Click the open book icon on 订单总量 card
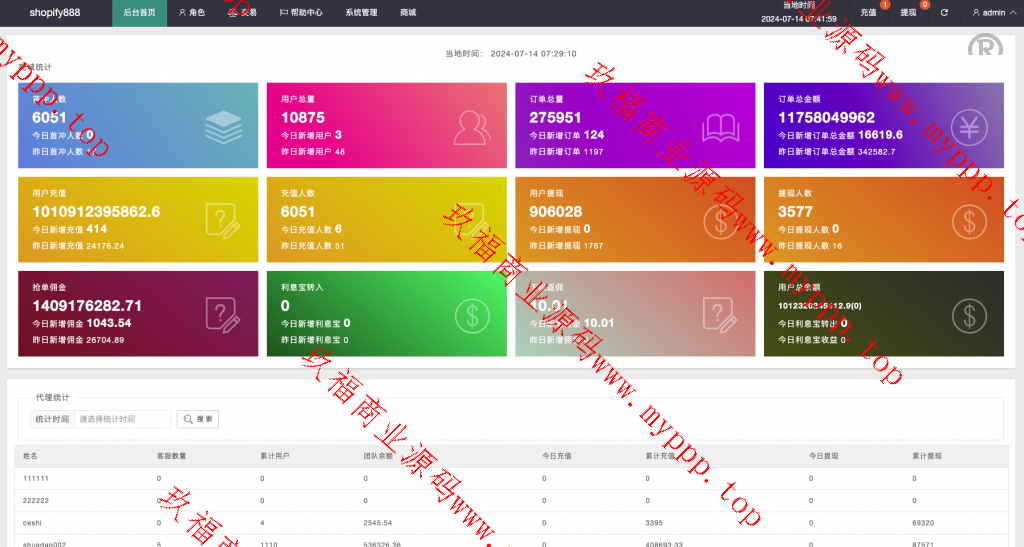1024x547 pixels. coord(720,126)
